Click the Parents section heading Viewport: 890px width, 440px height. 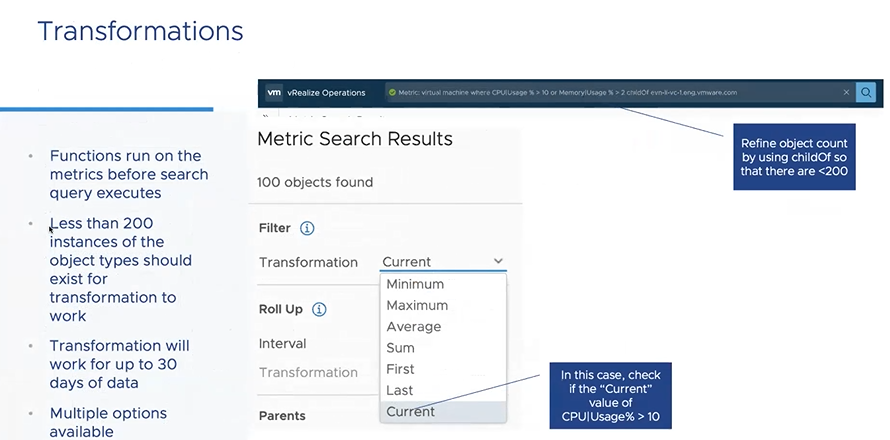(282, 415)
